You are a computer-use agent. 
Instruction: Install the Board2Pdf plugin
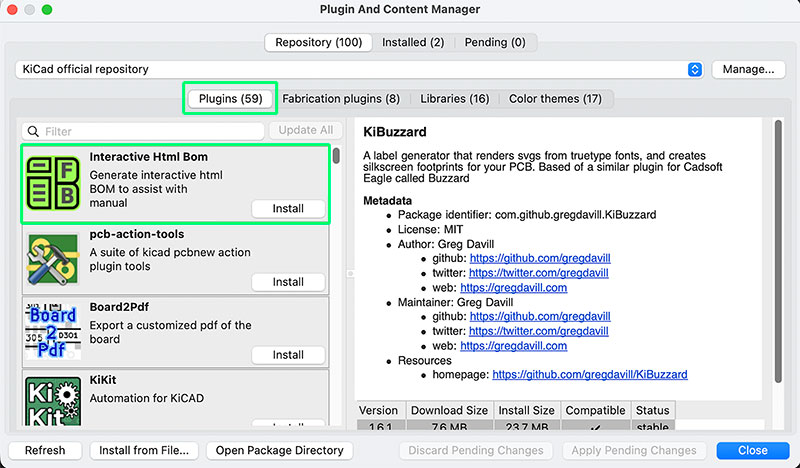coord(288,355)
